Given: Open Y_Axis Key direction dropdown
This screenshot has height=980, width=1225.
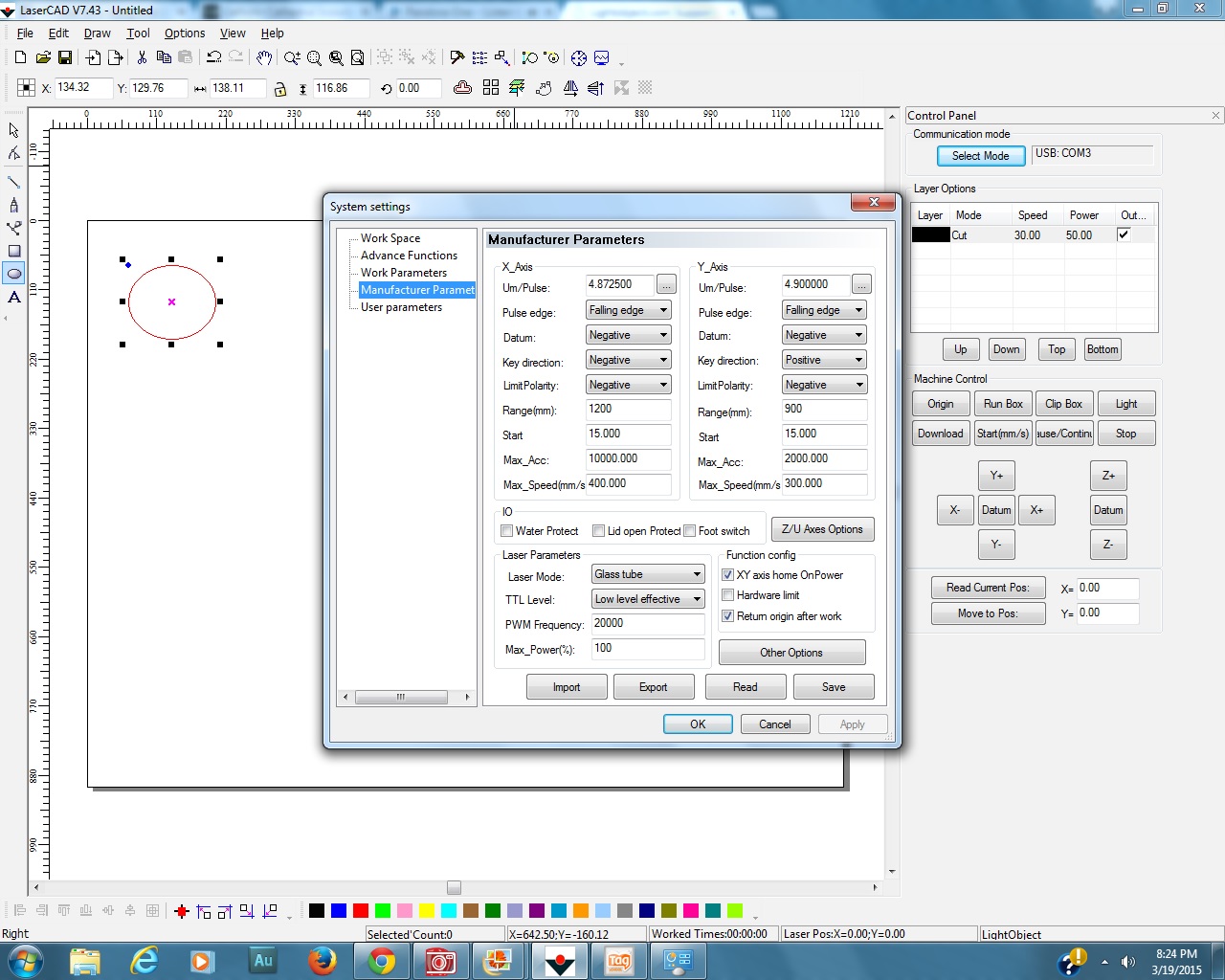Looking at the screenshot, I should coord(824,360).
